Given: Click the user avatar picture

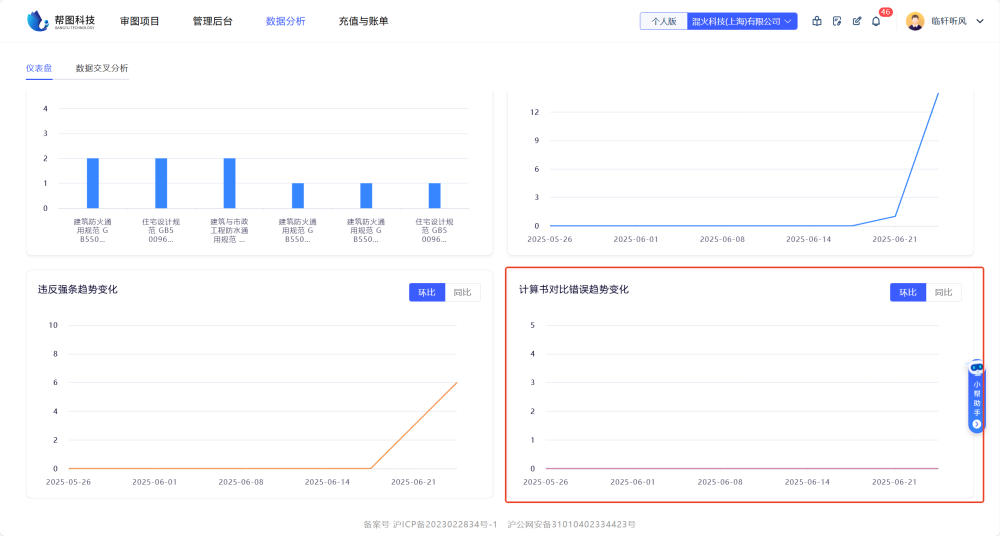Looking at the screenshot, I should pos(915,21).
